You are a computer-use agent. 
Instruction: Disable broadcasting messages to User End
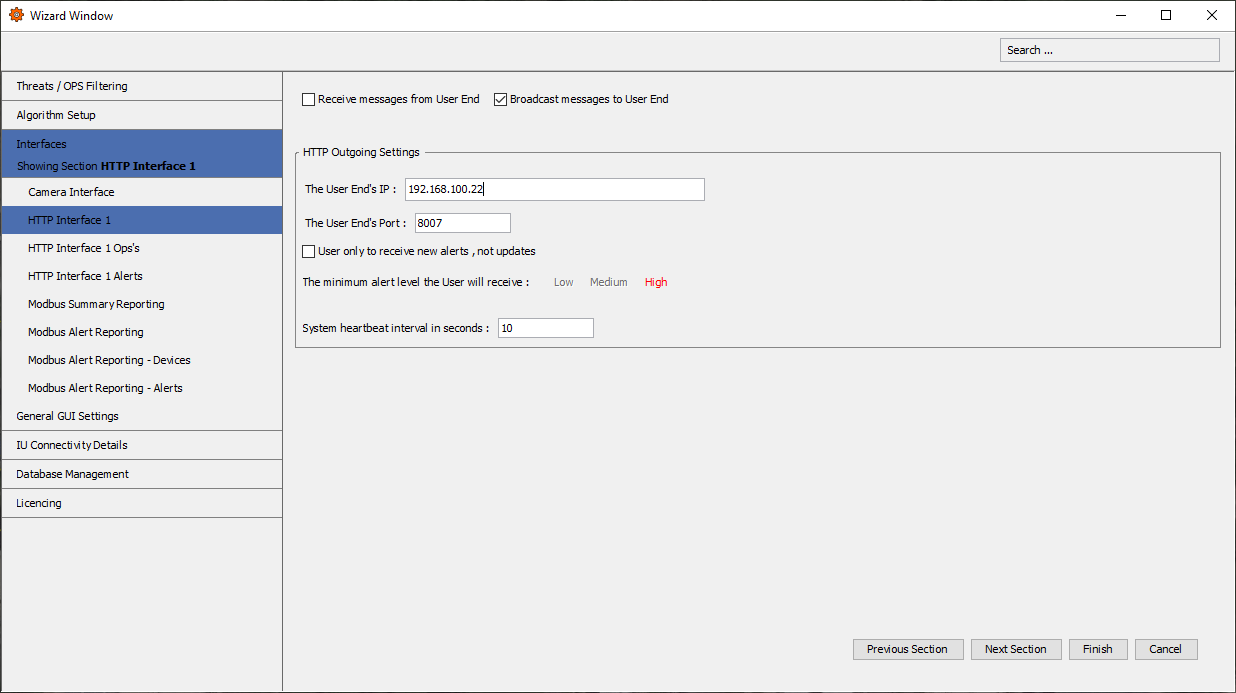[500, 99]
